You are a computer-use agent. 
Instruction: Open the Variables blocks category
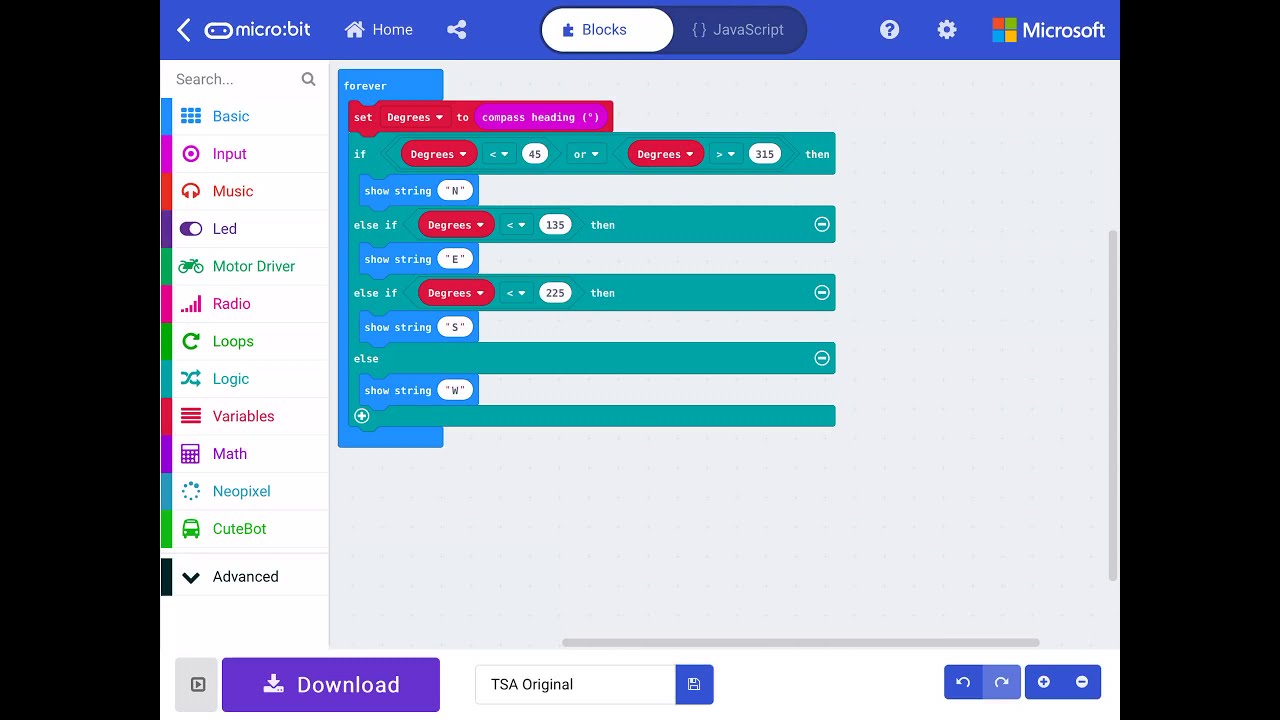tap(244, 416)
